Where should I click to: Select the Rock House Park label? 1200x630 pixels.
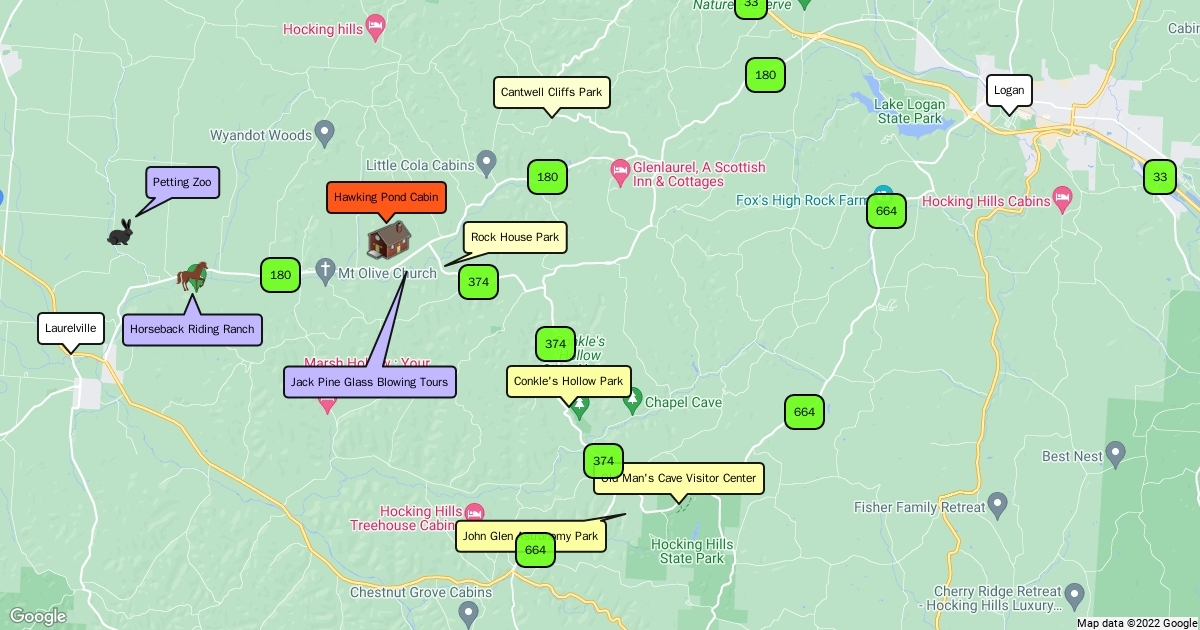[x=515, y=237]
